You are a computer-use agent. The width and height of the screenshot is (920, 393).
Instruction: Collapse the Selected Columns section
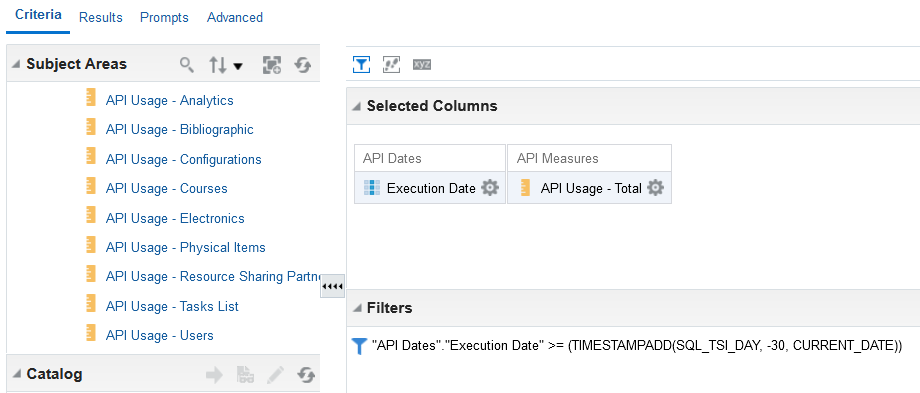click(356, 106)
